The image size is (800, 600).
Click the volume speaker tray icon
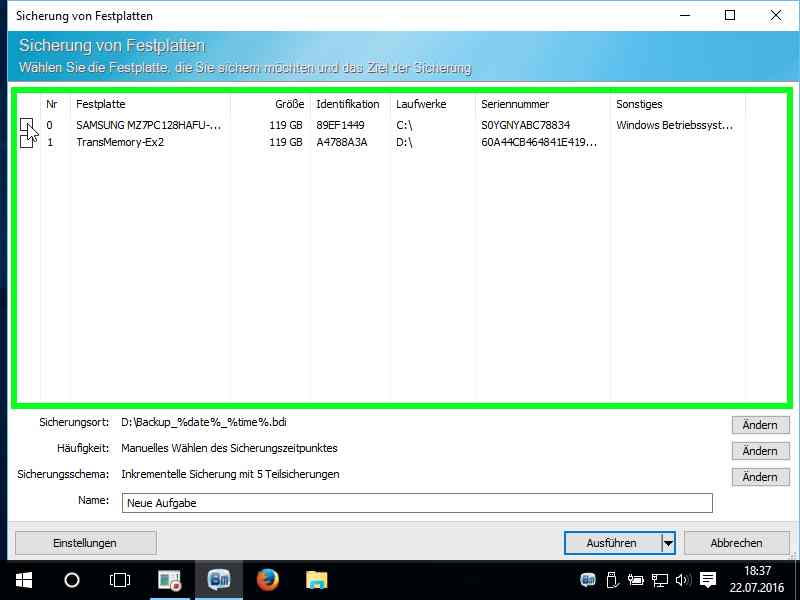coord(683,580)
